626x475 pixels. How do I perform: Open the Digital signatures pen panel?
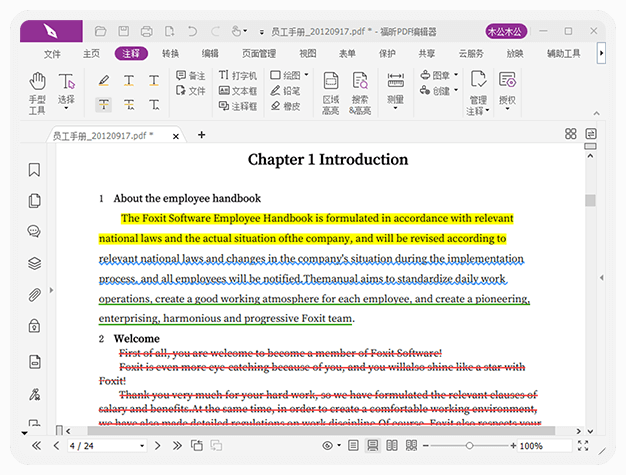(34, 394)
